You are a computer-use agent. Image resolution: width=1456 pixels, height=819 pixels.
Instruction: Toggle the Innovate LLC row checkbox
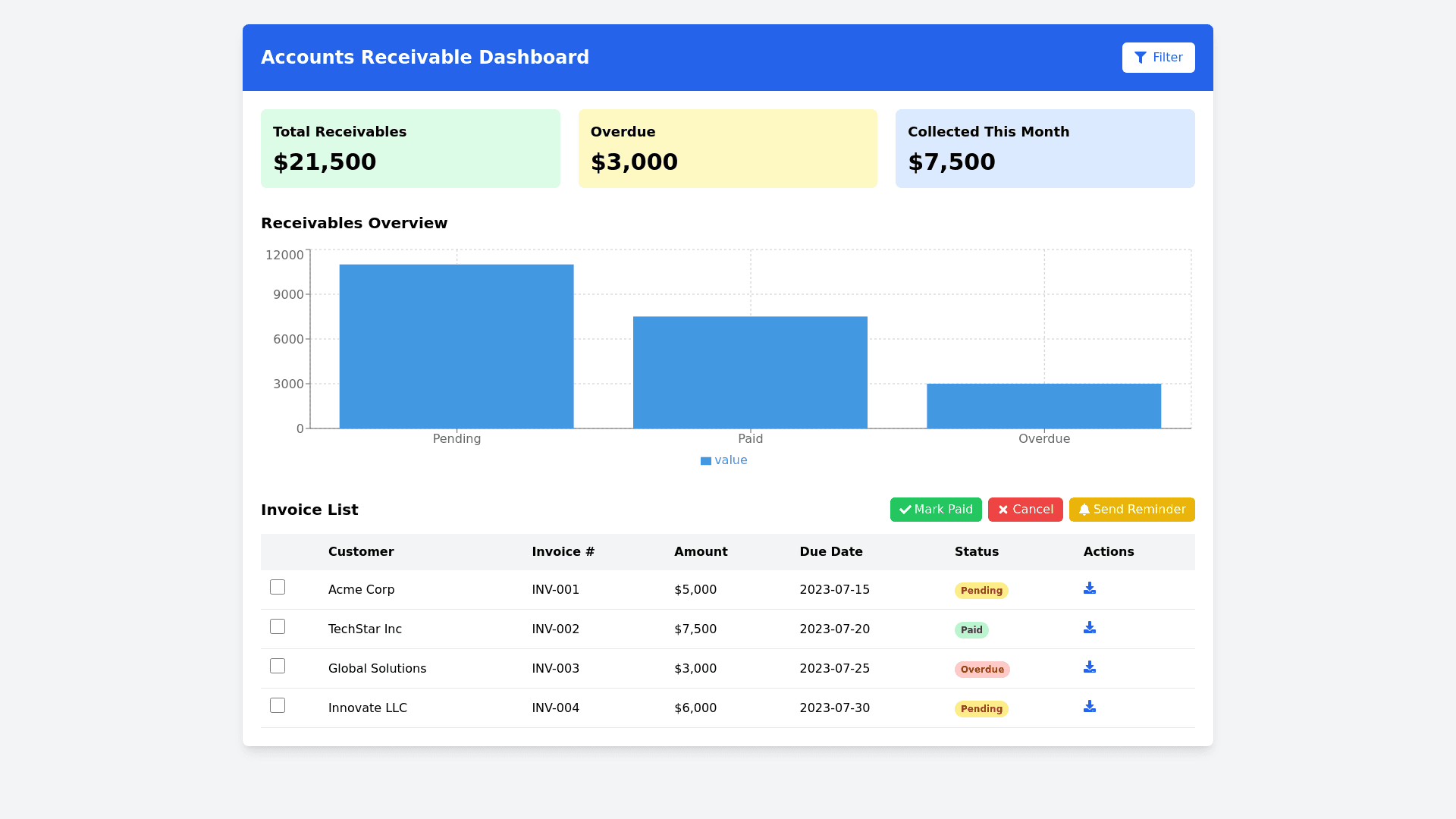278,706
